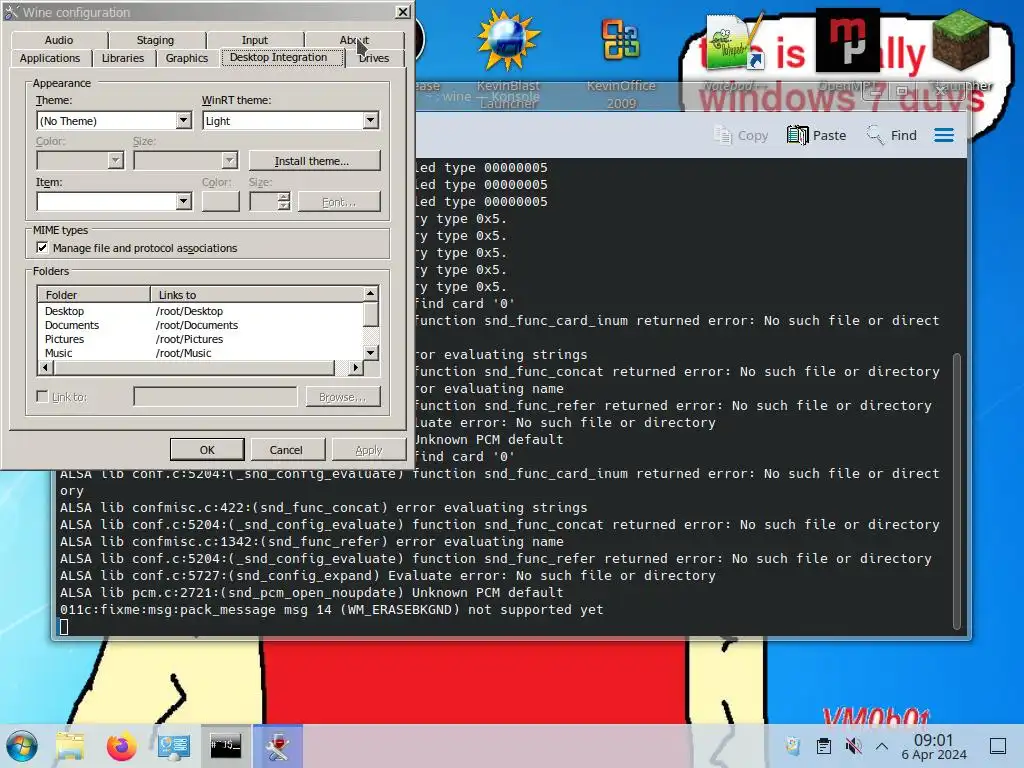Confirm with the OK button
Image resolution: width=1024 pixels, height=768 pixels.
(x=207, y=449)
